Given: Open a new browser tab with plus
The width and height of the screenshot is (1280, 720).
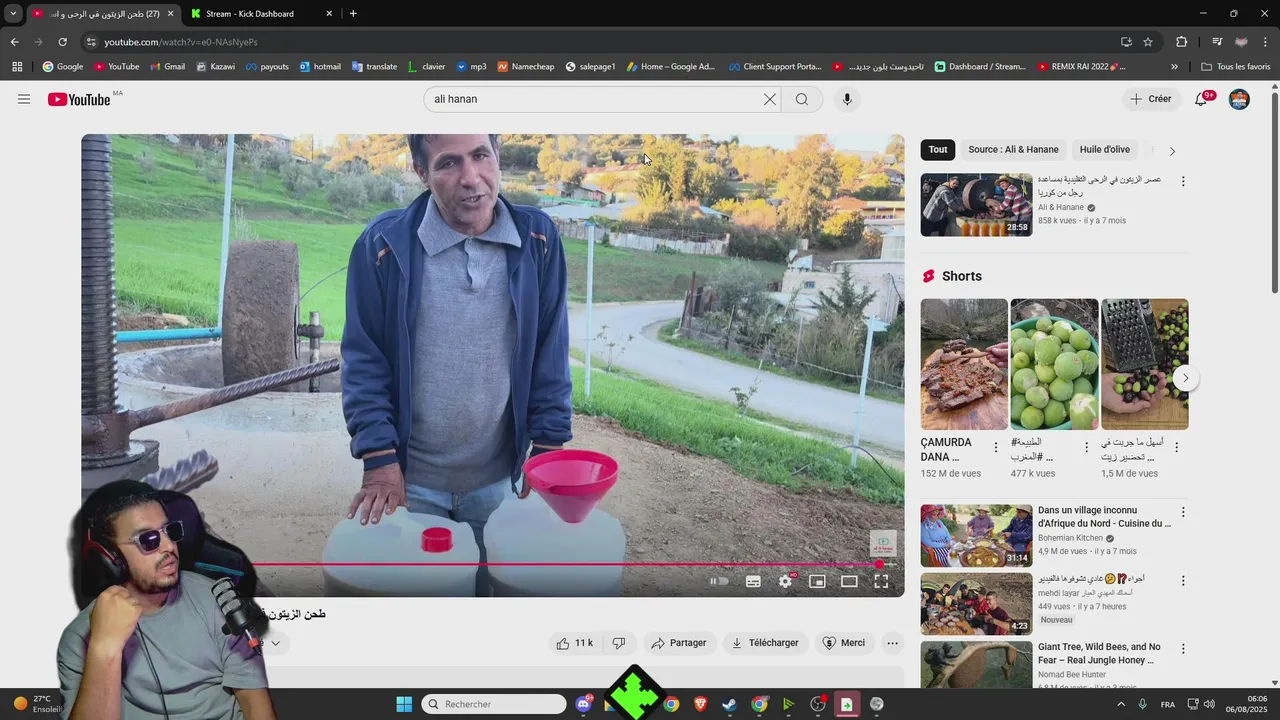Looking at the screenshot, I should point(353,14).
